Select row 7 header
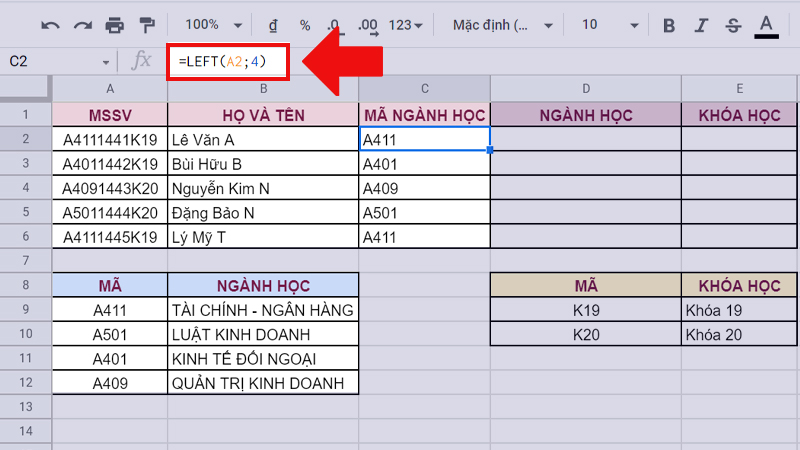 click(x=25, y=261)
